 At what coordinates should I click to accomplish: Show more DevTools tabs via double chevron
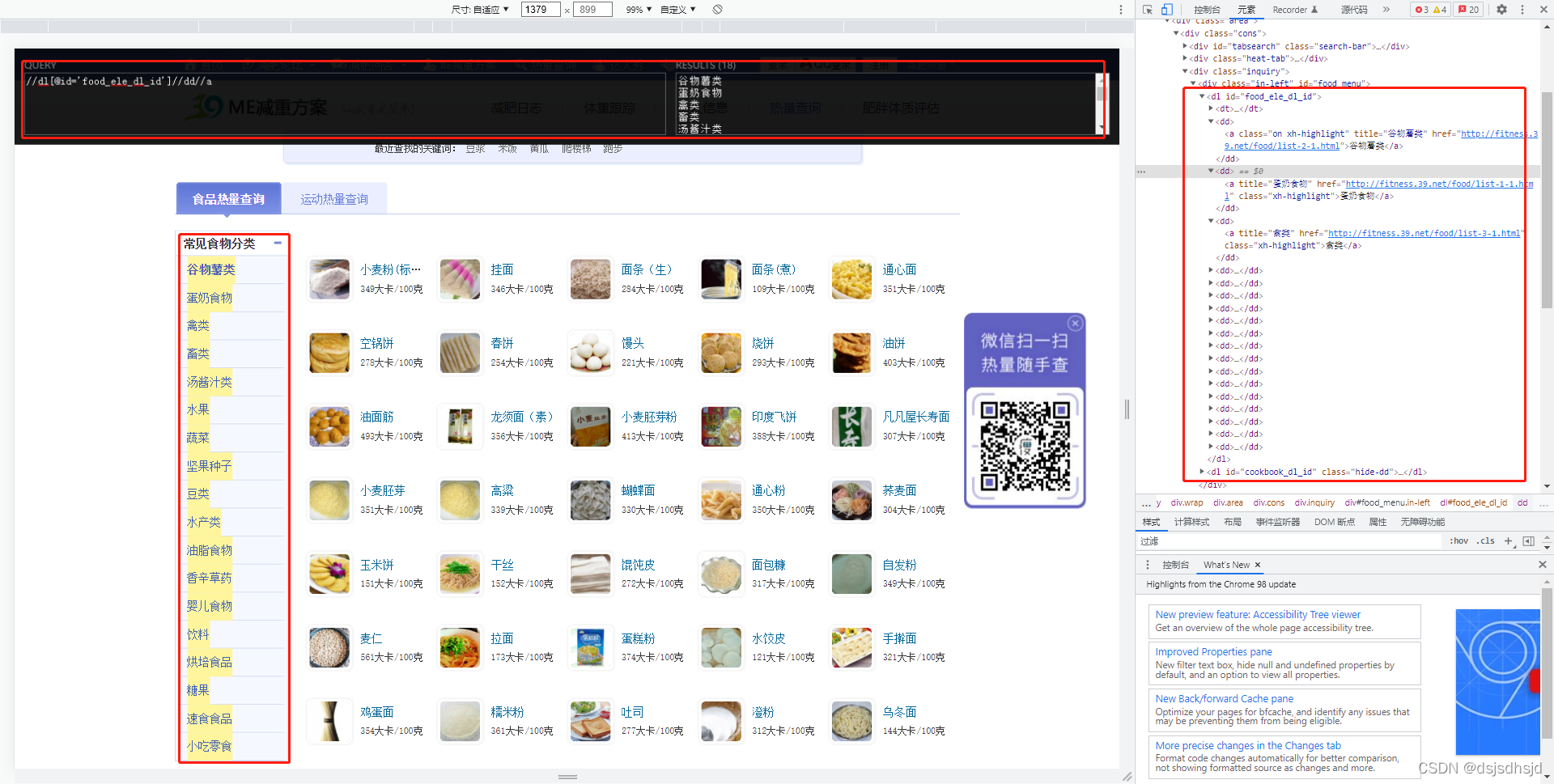coord(1386,10)
